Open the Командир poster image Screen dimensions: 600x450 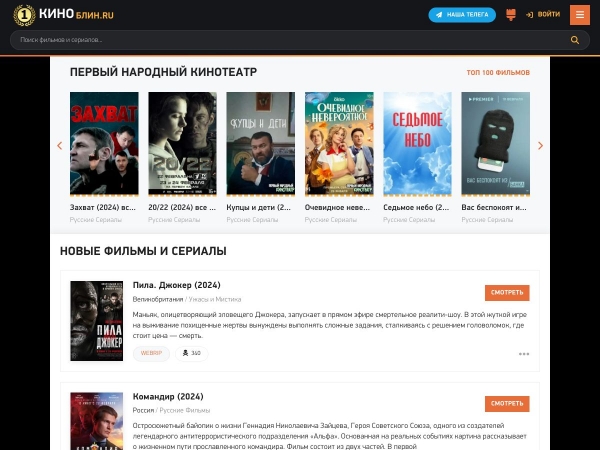97,421
